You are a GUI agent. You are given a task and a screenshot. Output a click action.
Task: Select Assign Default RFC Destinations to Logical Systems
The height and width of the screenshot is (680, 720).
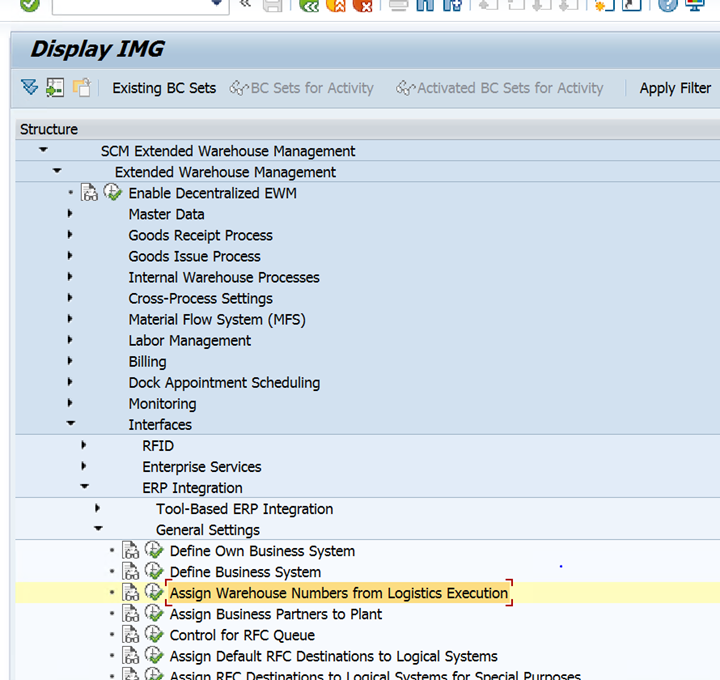(333, 656)
